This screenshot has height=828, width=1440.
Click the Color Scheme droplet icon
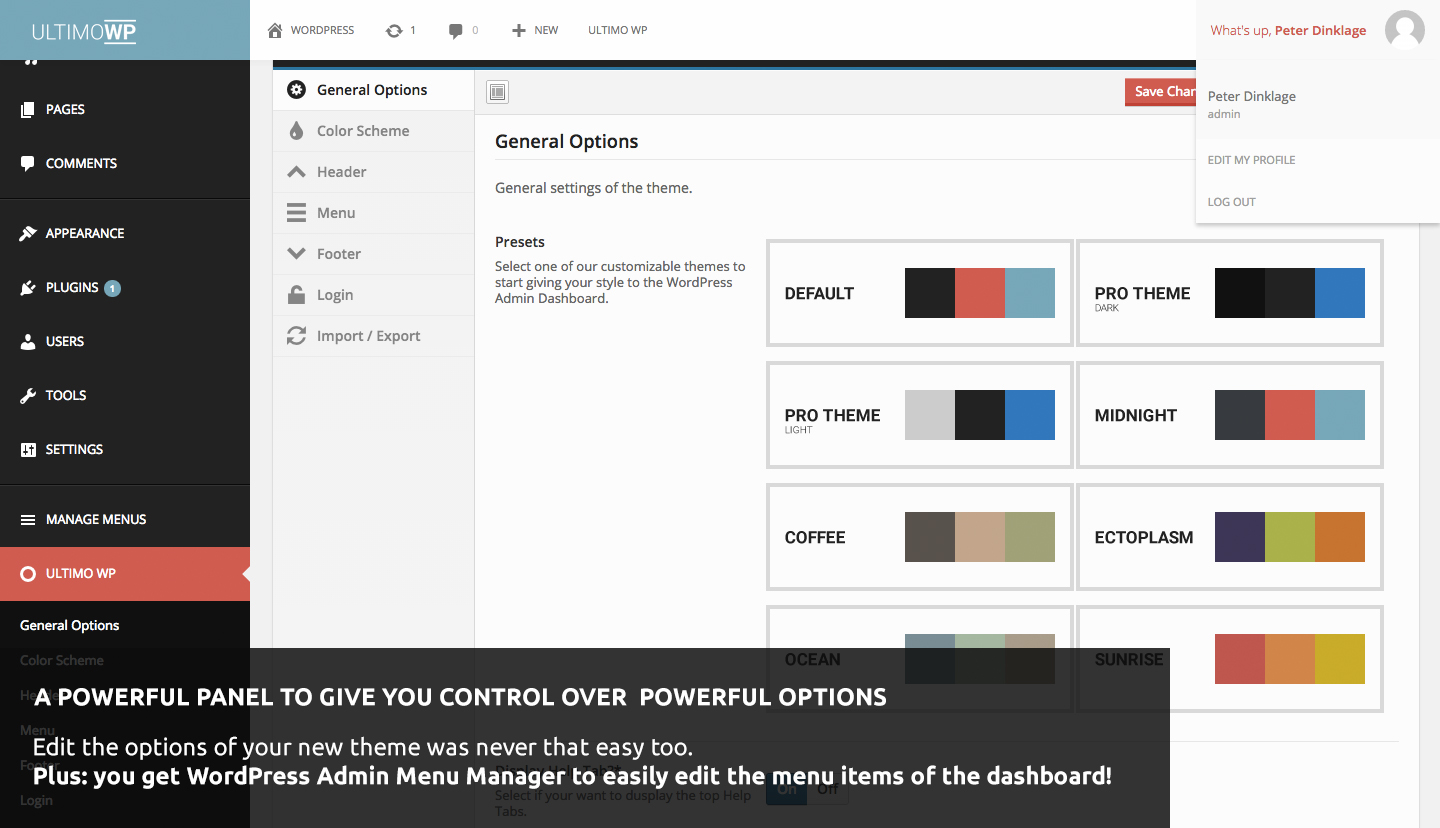pos(296,131)
